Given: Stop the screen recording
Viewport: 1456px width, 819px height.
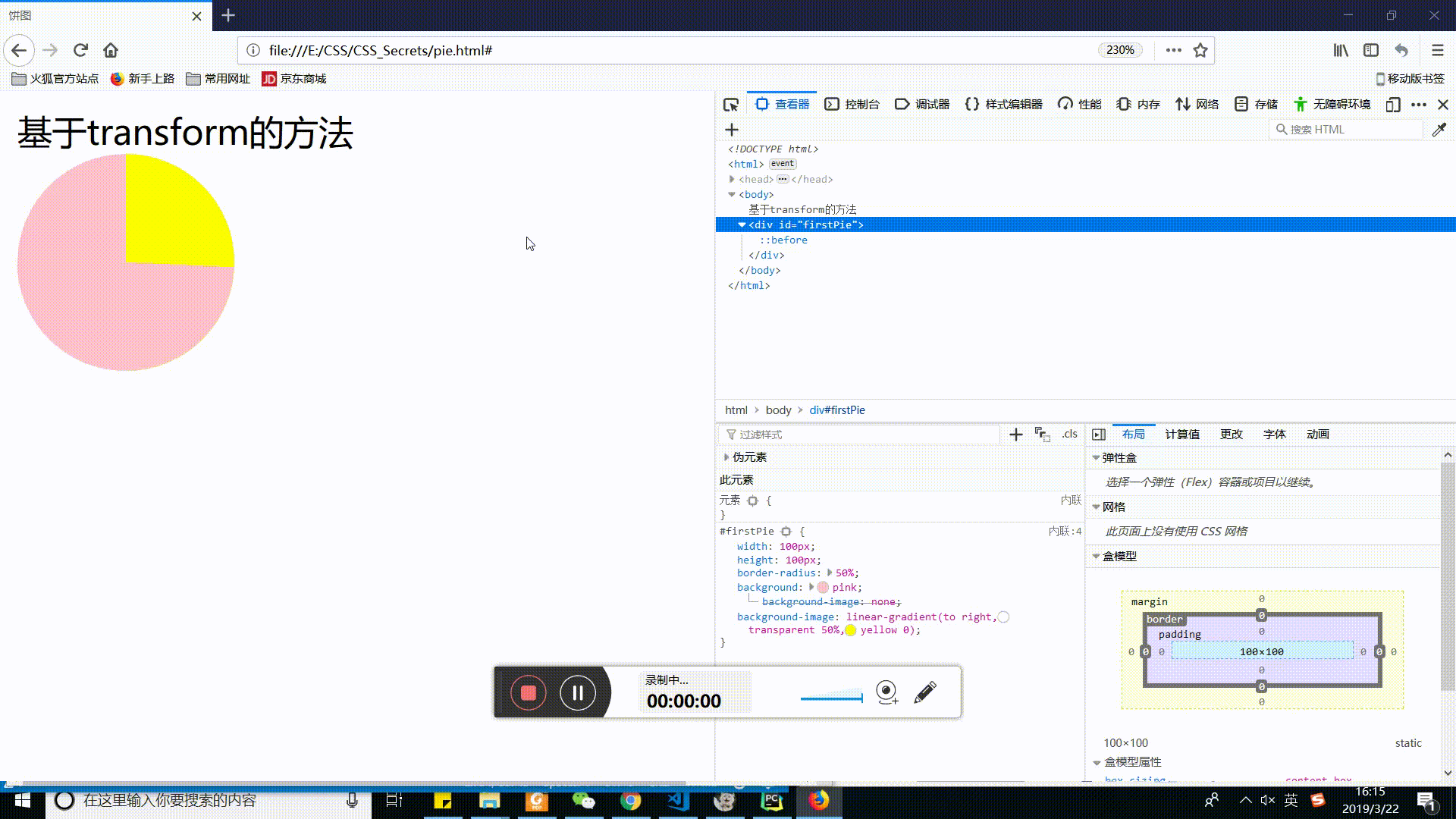Looking at the screenshot, I should tap(529, 692).
